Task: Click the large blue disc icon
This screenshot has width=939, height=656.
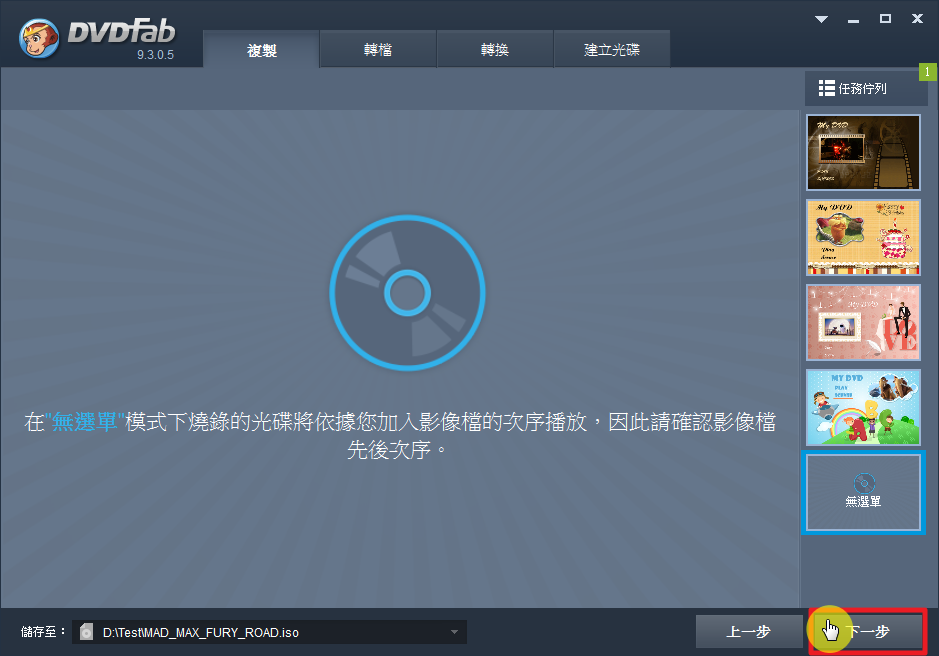Action: point(407,293)
